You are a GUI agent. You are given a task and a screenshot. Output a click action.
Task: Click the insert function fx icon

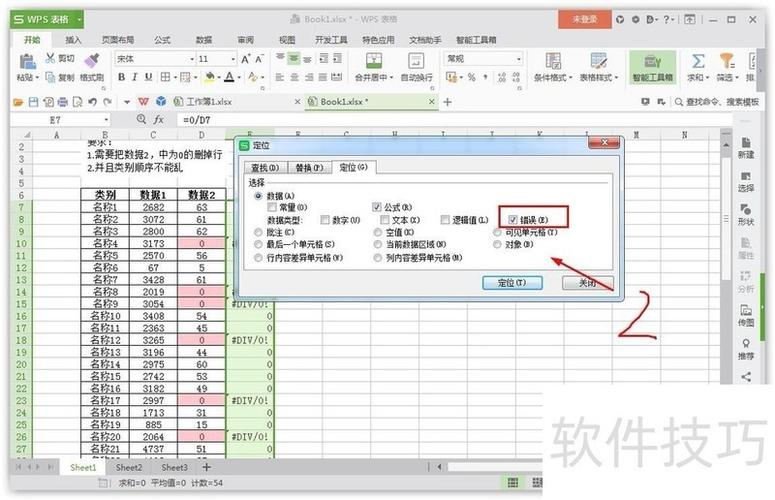tap(159, 120)
